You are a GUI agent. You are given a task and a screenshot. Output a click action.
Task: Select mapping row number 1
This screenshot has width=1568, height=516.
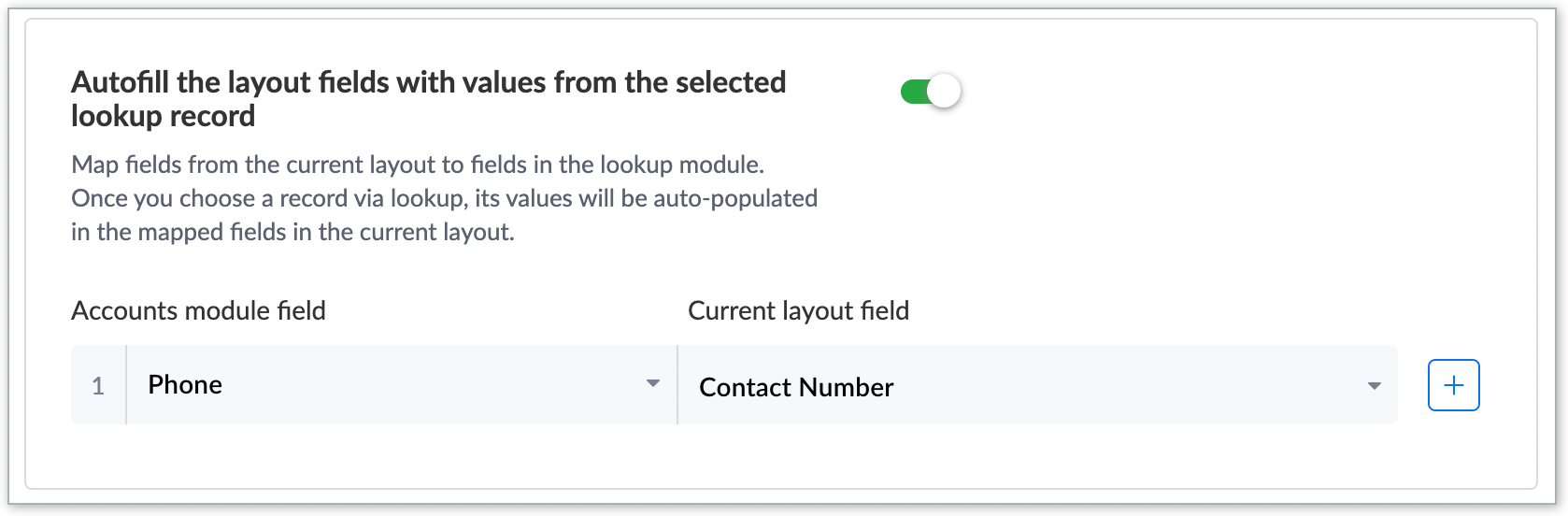pyautogui.click(x=98, y=386)
